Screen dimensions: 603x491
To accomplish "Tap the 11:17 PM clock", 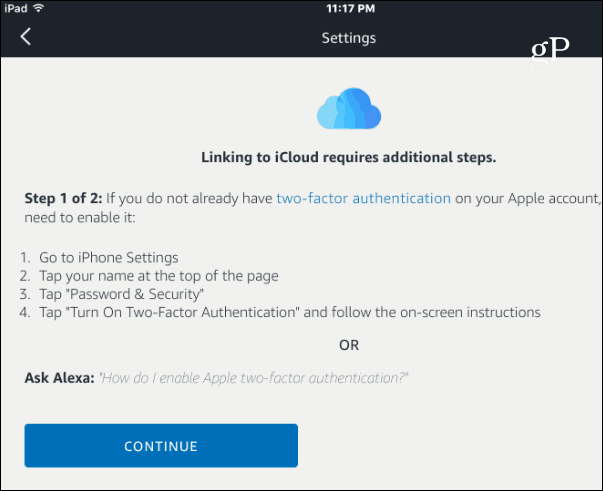I will (350, 8).
